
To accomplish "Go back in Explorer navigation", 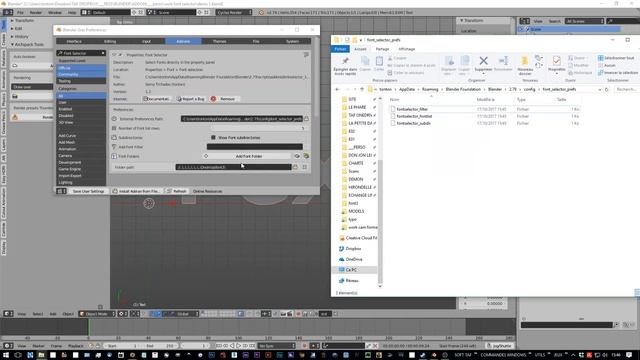I will click(x=337, y=89).
